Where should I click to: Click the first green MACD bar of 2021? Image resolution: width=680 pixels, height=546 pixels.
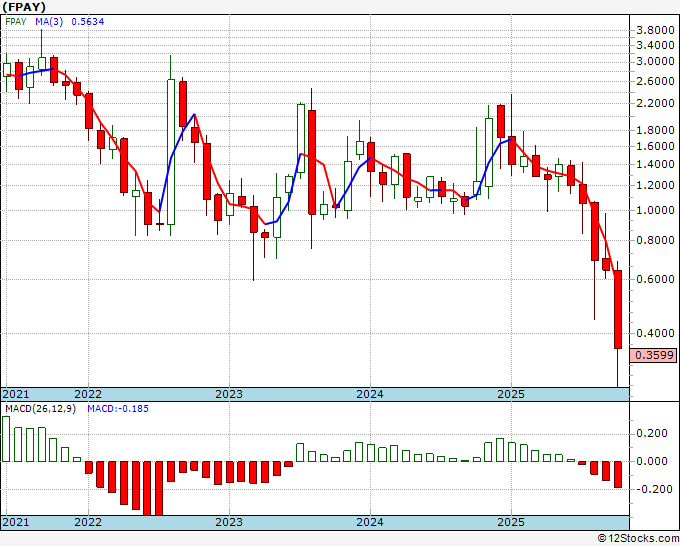tap(6, 439)
